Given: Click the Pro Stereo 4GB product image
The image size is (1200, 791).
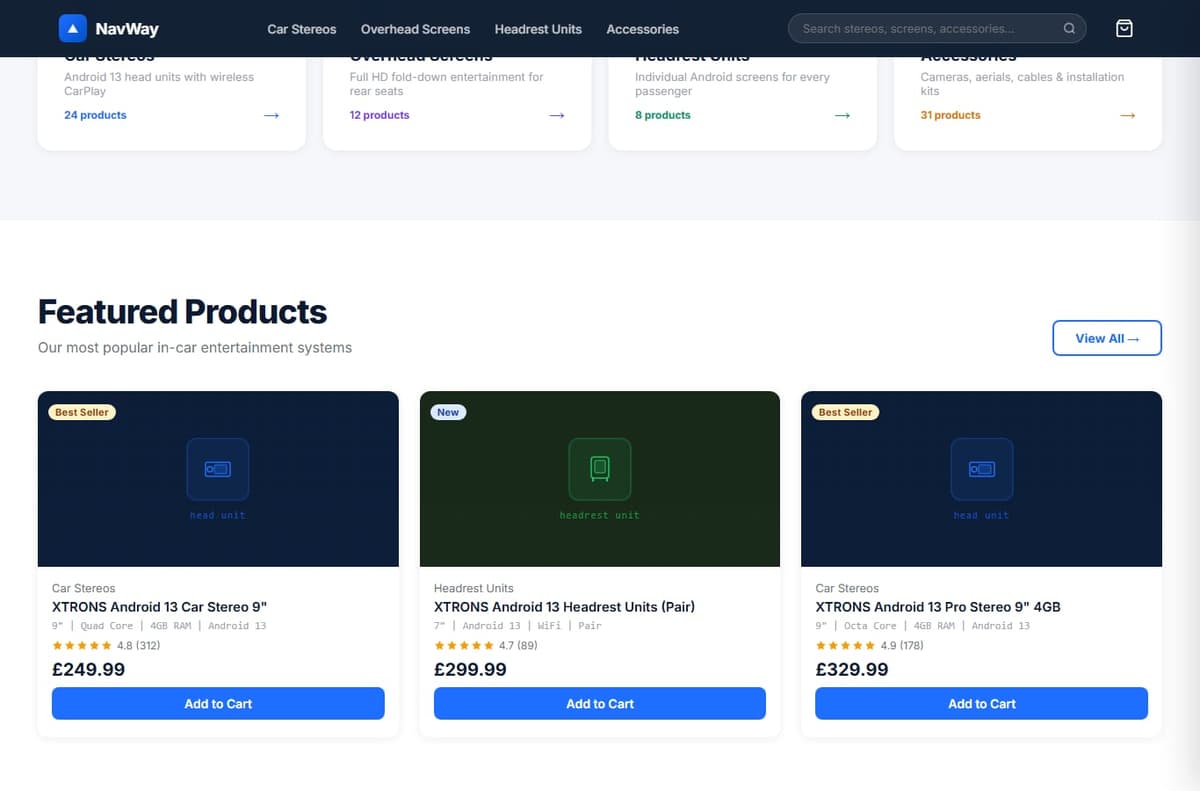Looking at the screenshot, I should (x=982, y=479).
